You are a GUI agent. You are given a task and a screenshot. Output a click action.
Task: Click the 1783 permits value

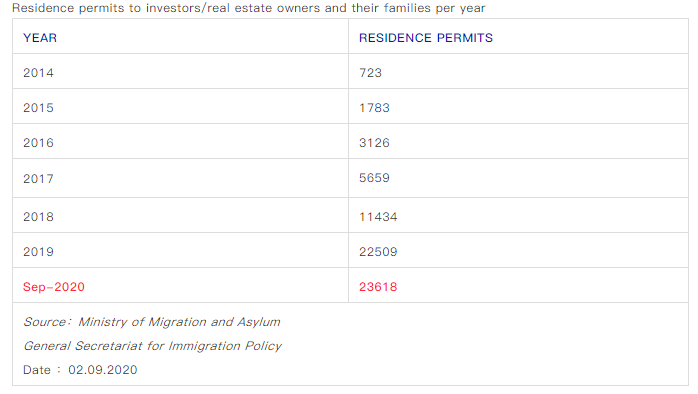point(374,108)
